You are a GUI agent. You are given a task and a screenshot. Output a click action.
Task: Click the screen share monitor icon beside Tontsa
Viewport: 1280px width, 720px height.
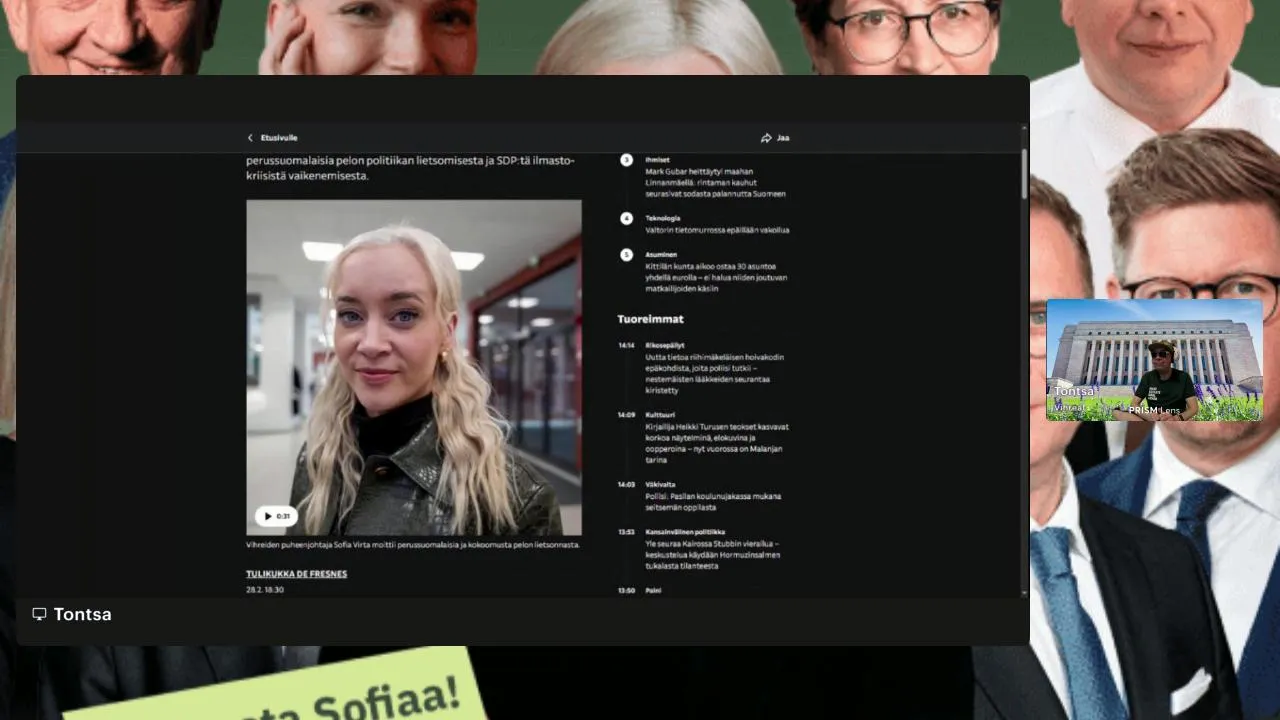pyautogui.click(x=39, y=614)
